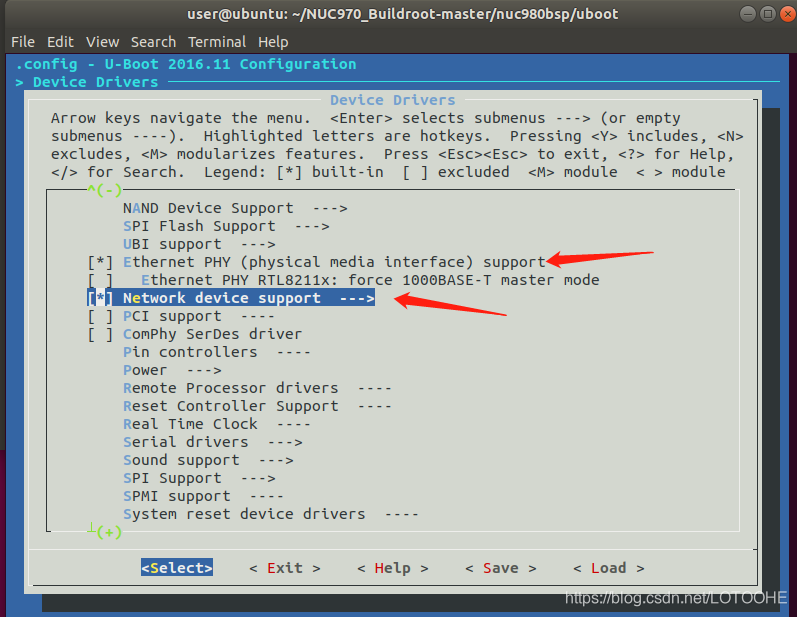Open SPI Support submenu
This screenshot has width=797, height=617.
(x=199, y=478)
